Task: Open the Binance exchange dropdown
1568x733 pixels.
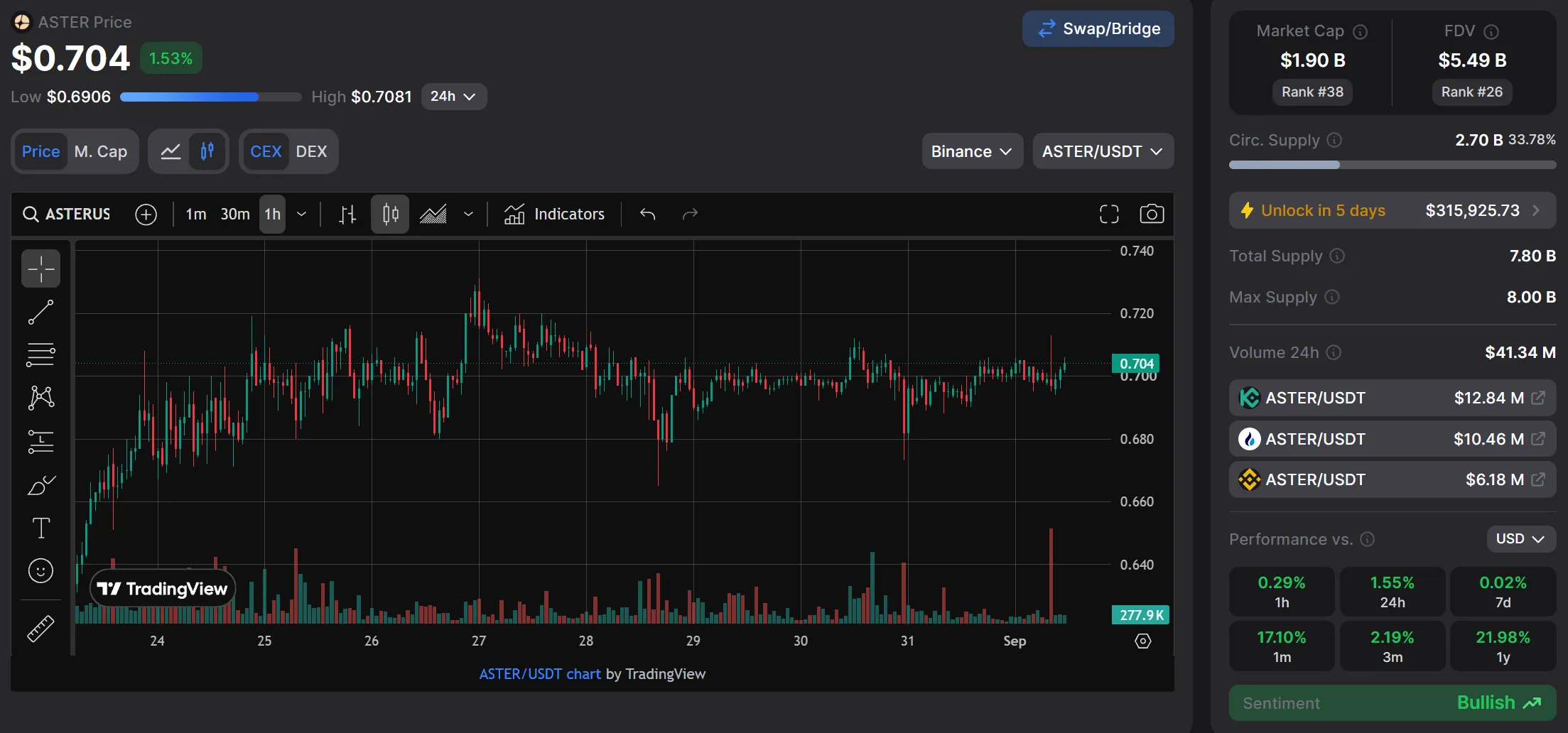Action: click(972, 151)
